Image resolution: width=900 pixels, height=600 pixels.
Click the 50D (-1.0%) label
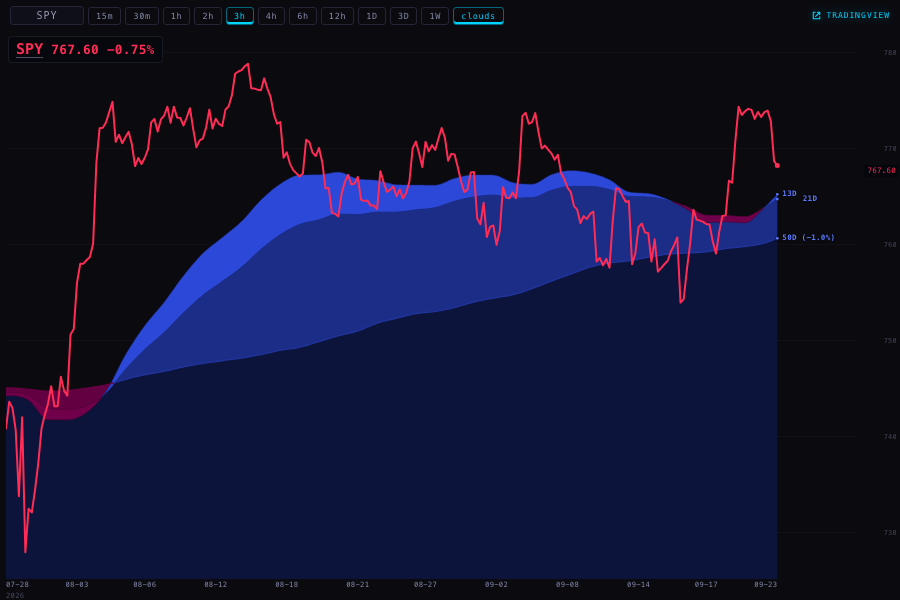coord(808,238)
